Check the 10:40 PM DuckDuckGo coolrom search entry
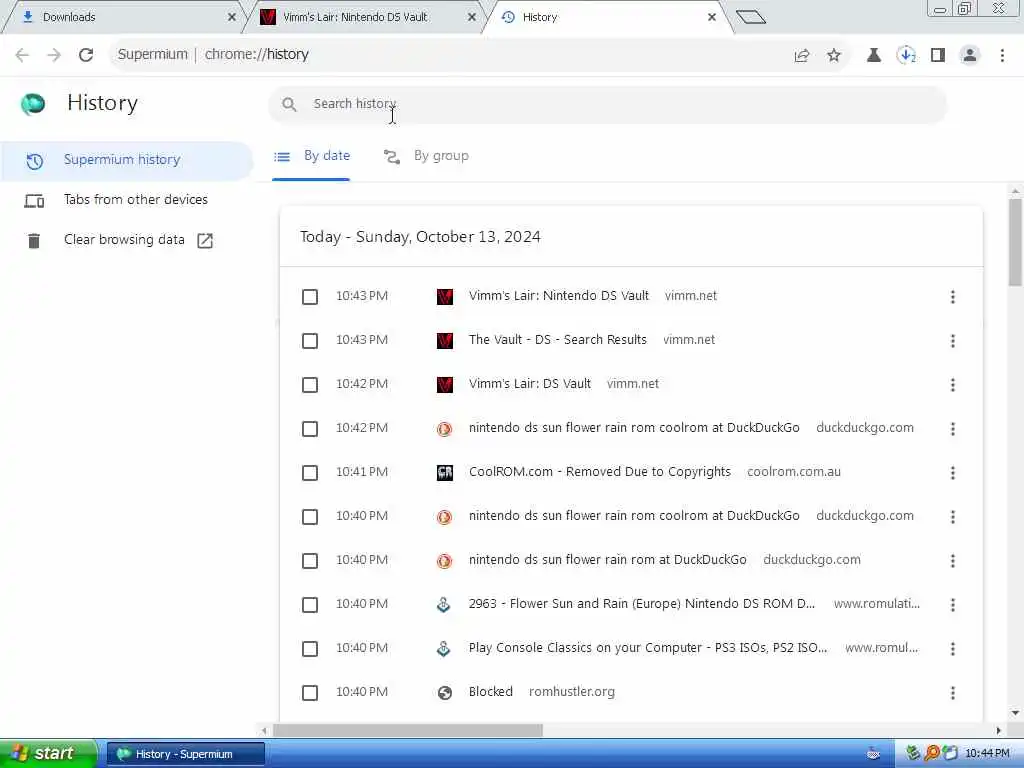 pyautogui.click(x=310, y=517)
